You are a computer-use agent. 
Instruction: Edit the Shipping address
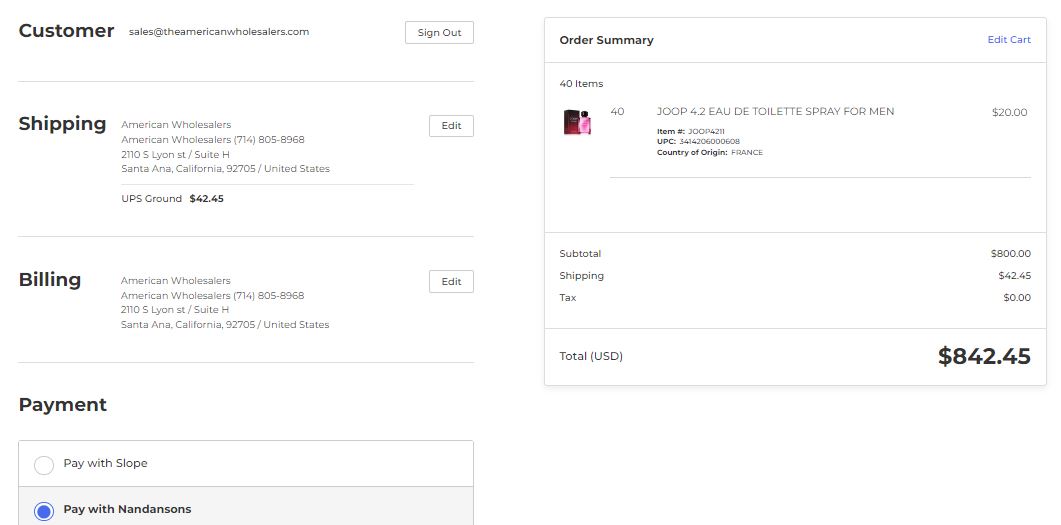[x=451, y=126]
